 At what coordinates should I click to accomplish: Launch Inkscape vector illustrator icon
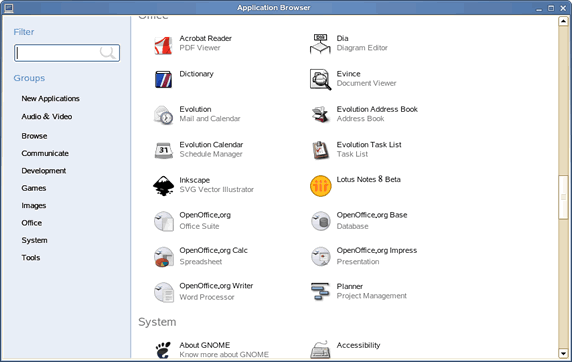(163, 186)
